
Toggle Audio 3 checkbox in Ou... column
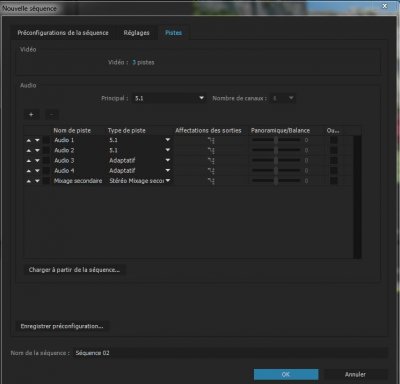click(334, 161)
